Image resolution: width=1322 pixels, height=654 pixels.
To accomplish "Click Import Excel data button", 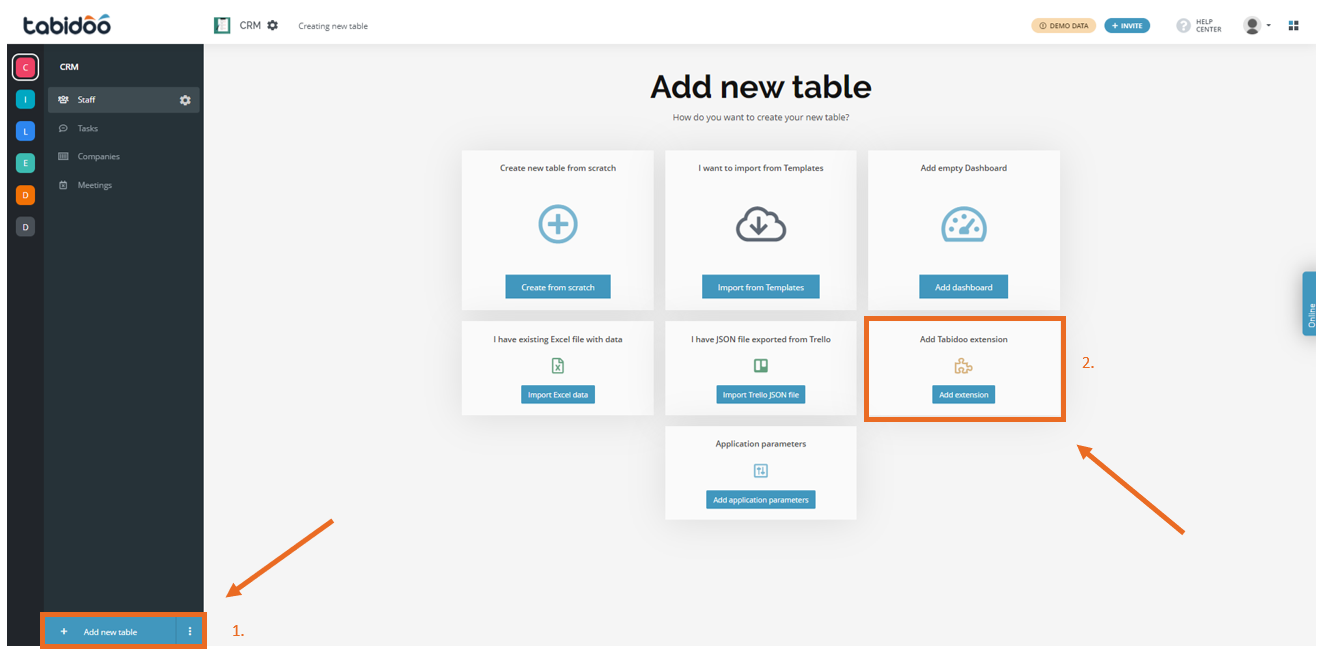I will pyautogui.click(x=558, y=395).
